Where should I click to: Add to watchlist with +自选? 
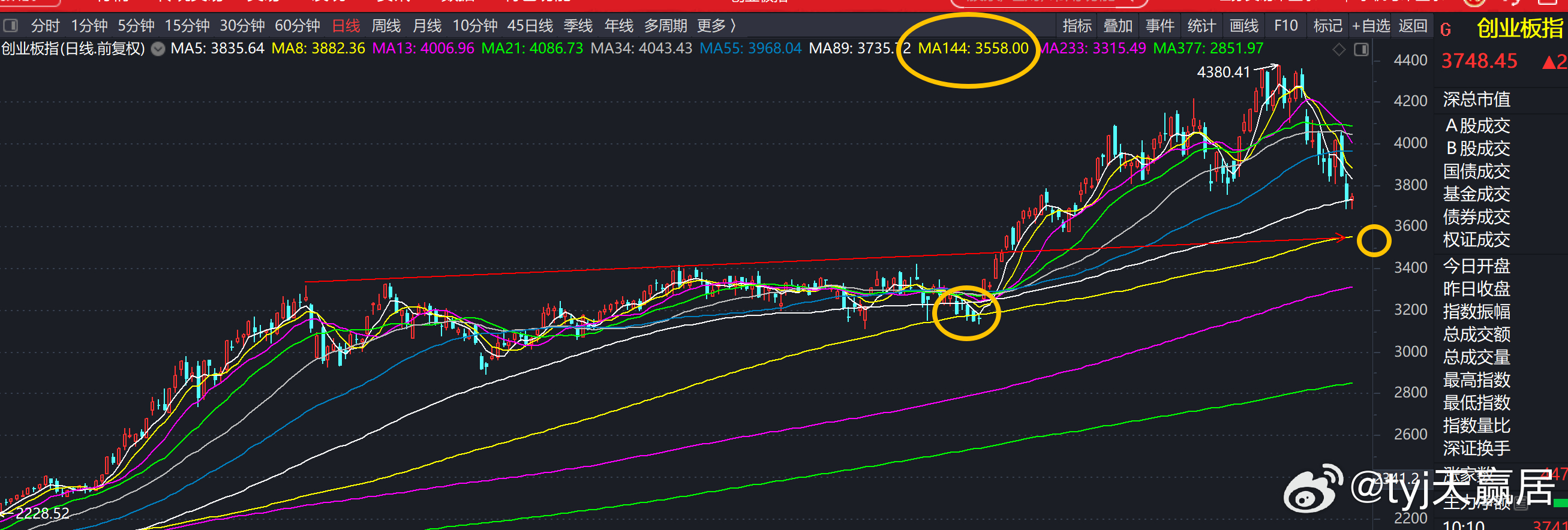1371,26
